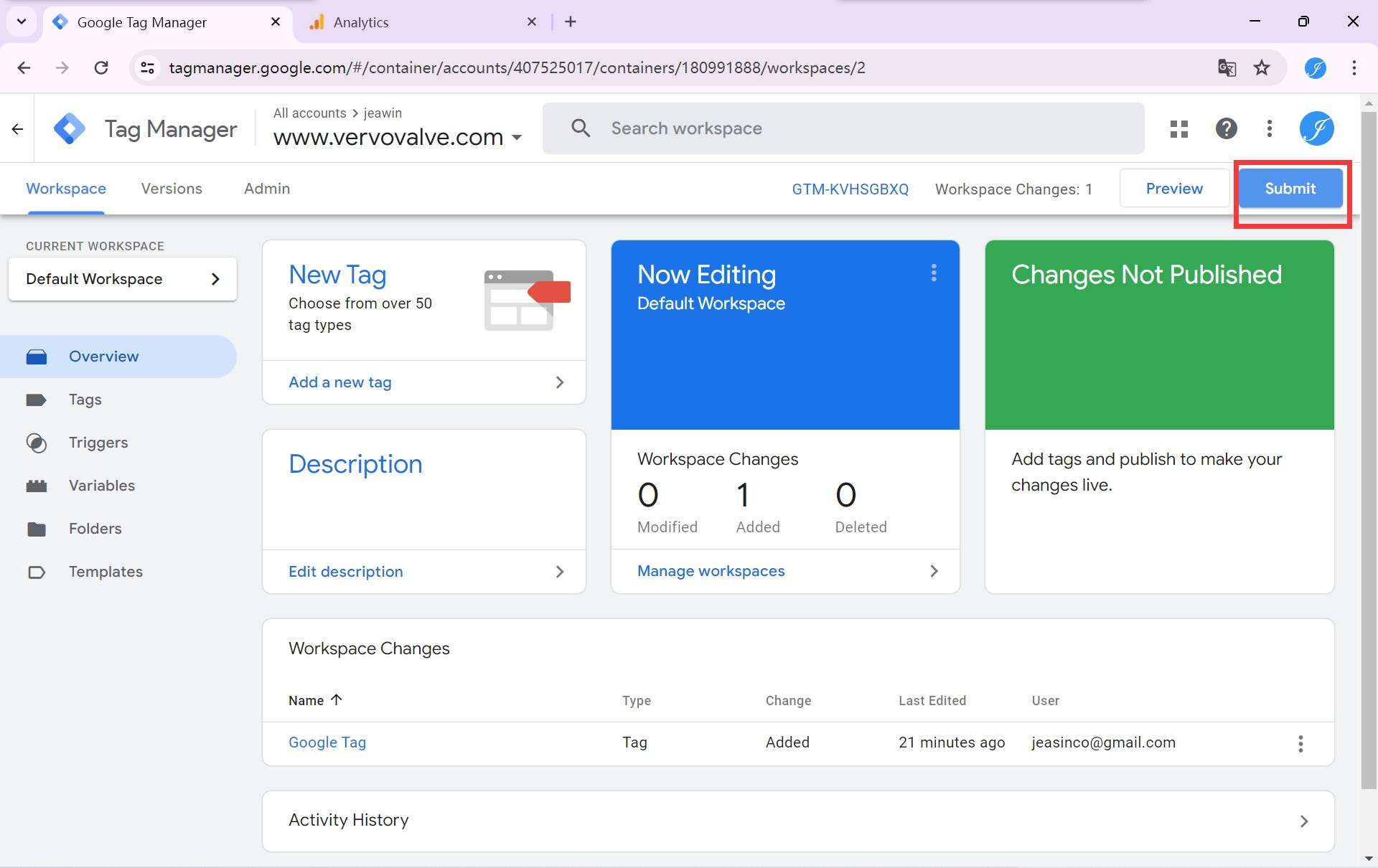Open a new browser tab
This screenshot has width=1378, height=868.
571,22
